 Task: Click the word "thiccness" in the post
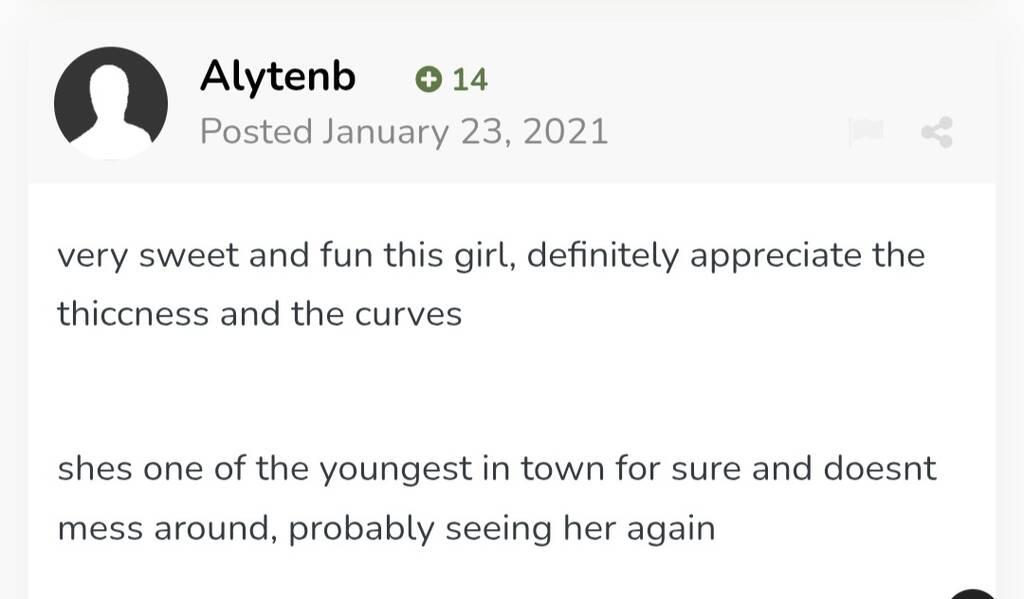pos(133,314)
